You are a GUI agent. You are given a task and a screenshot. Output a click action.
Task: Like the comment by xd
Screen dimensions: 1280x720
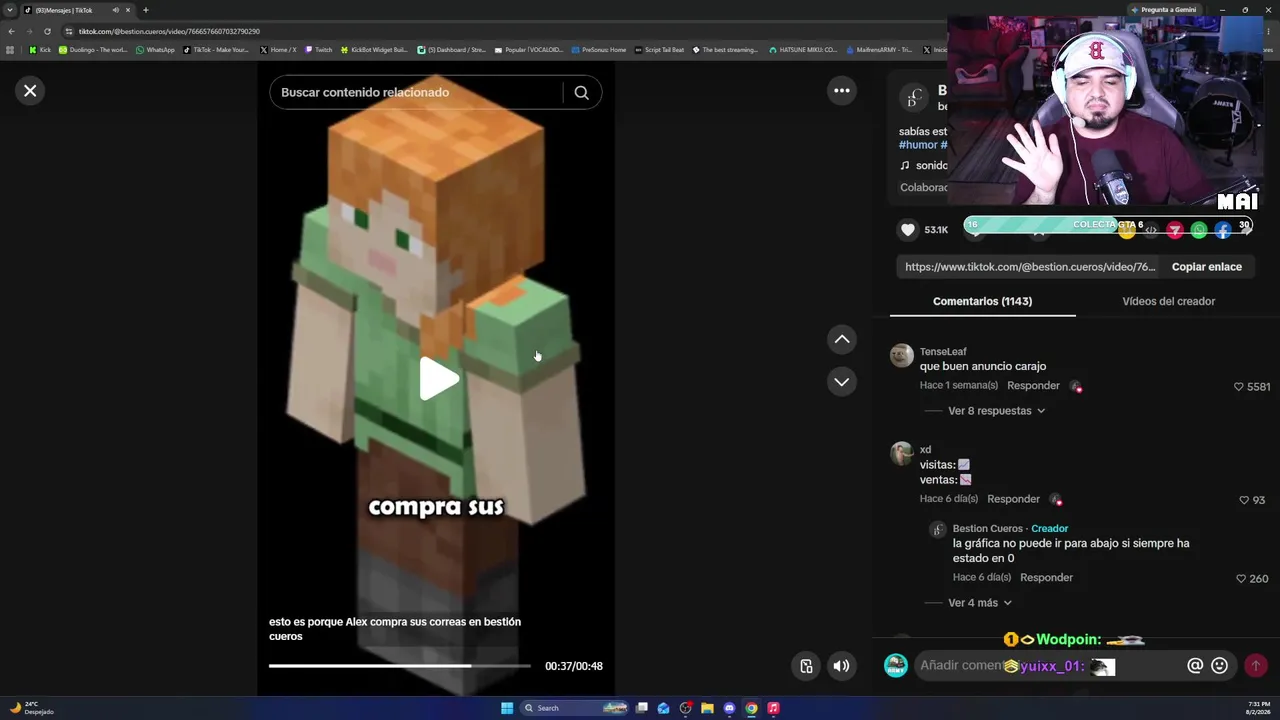(1244, 500)
